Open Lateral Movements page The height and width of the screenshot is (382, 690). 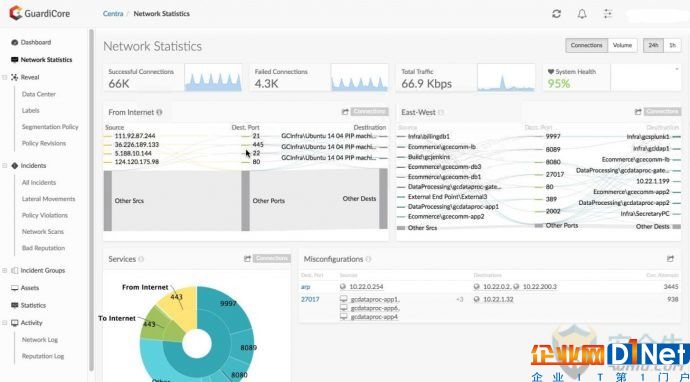point(48,199)
